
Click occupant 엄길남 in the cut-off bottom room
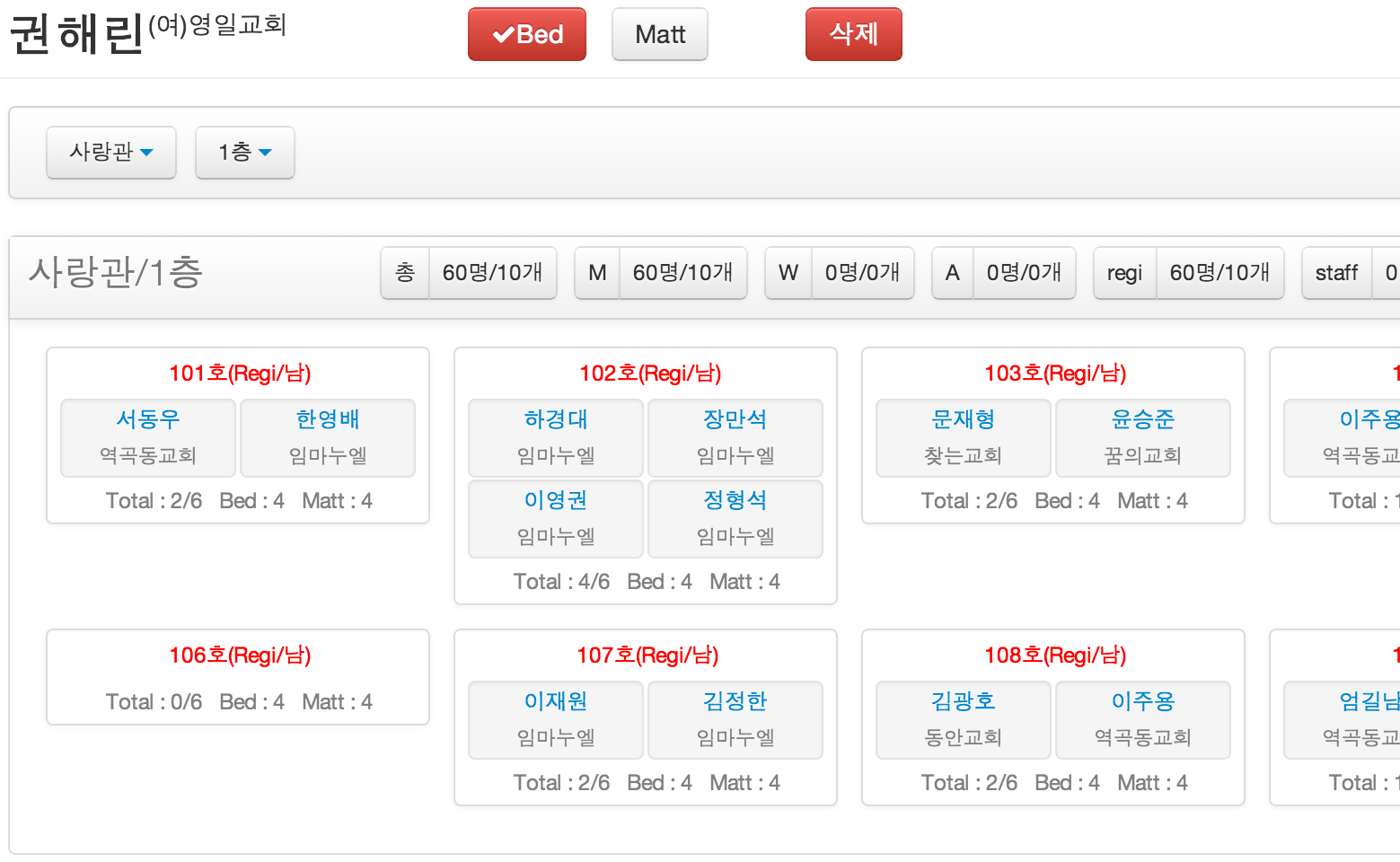[1369, 701]
